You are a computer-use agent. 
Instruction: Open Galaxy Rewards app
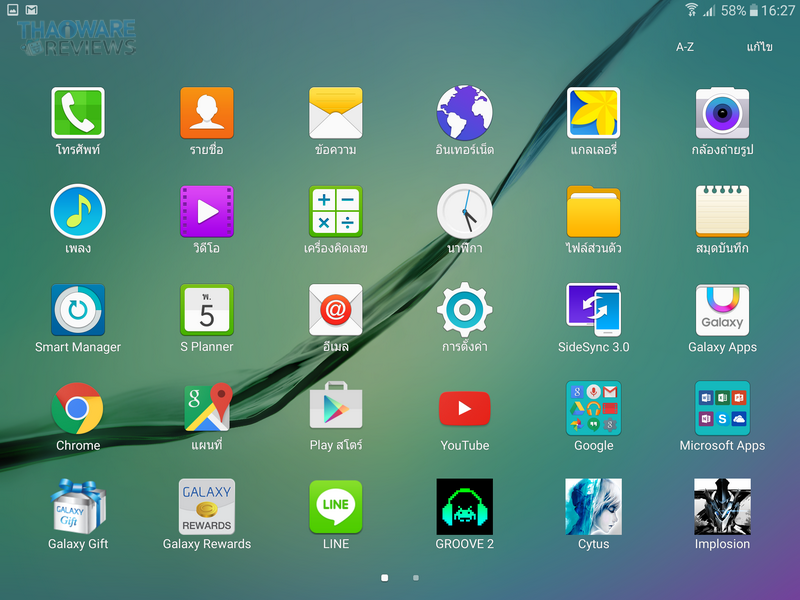point(207,506)
